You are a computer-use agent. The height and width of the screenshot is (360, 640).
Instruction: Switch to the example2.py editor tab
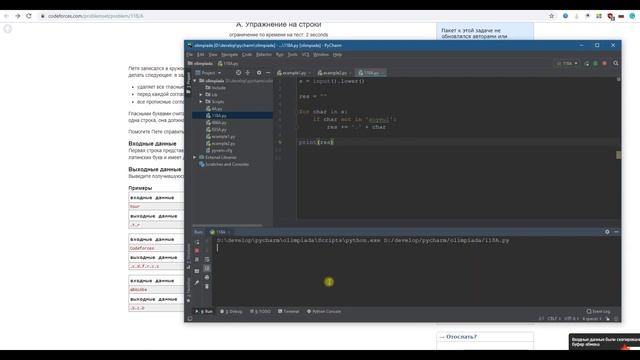(x=334, y=73)
